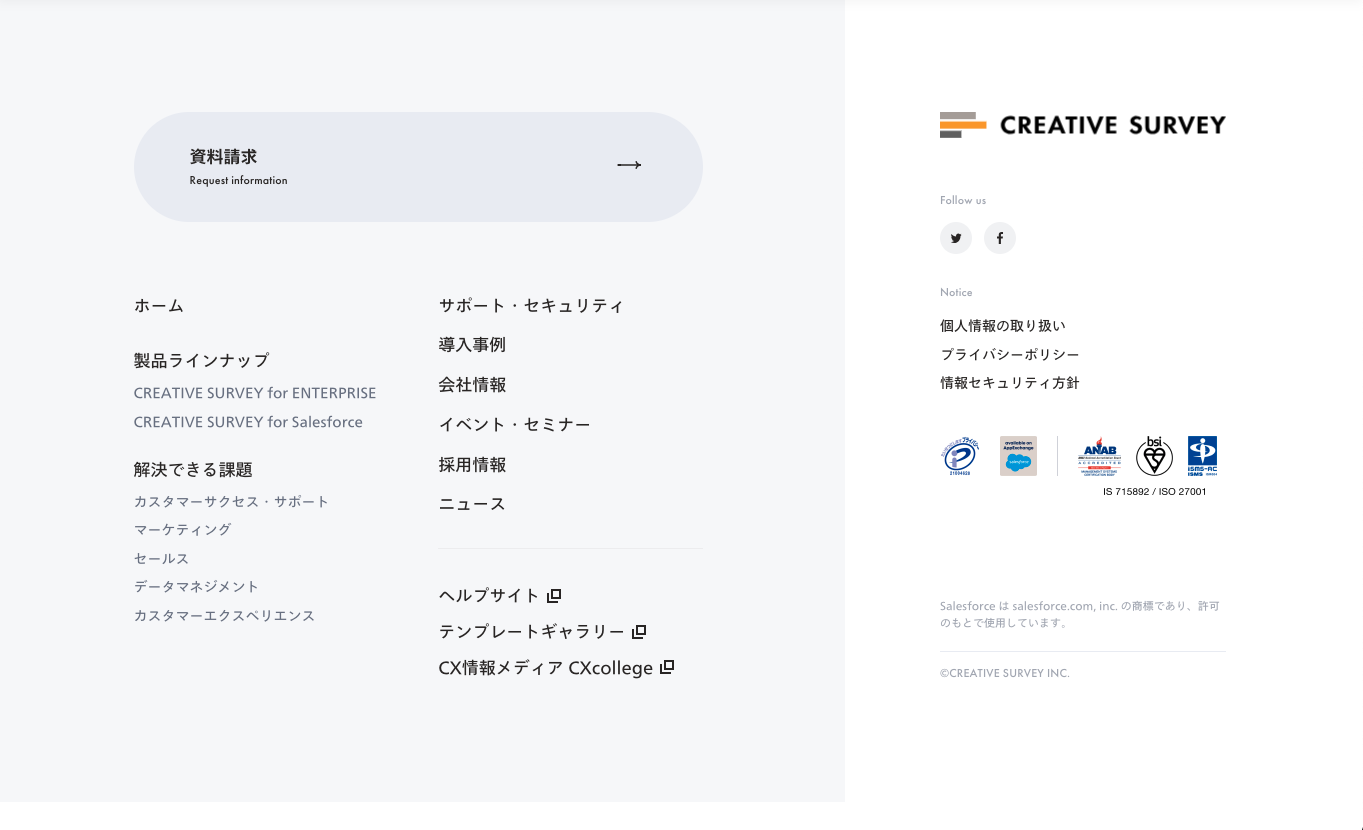Click the Salesforce AppExchange badge
The width and height of the screenshot is (1363, 830).
[x=1018, y=456]
